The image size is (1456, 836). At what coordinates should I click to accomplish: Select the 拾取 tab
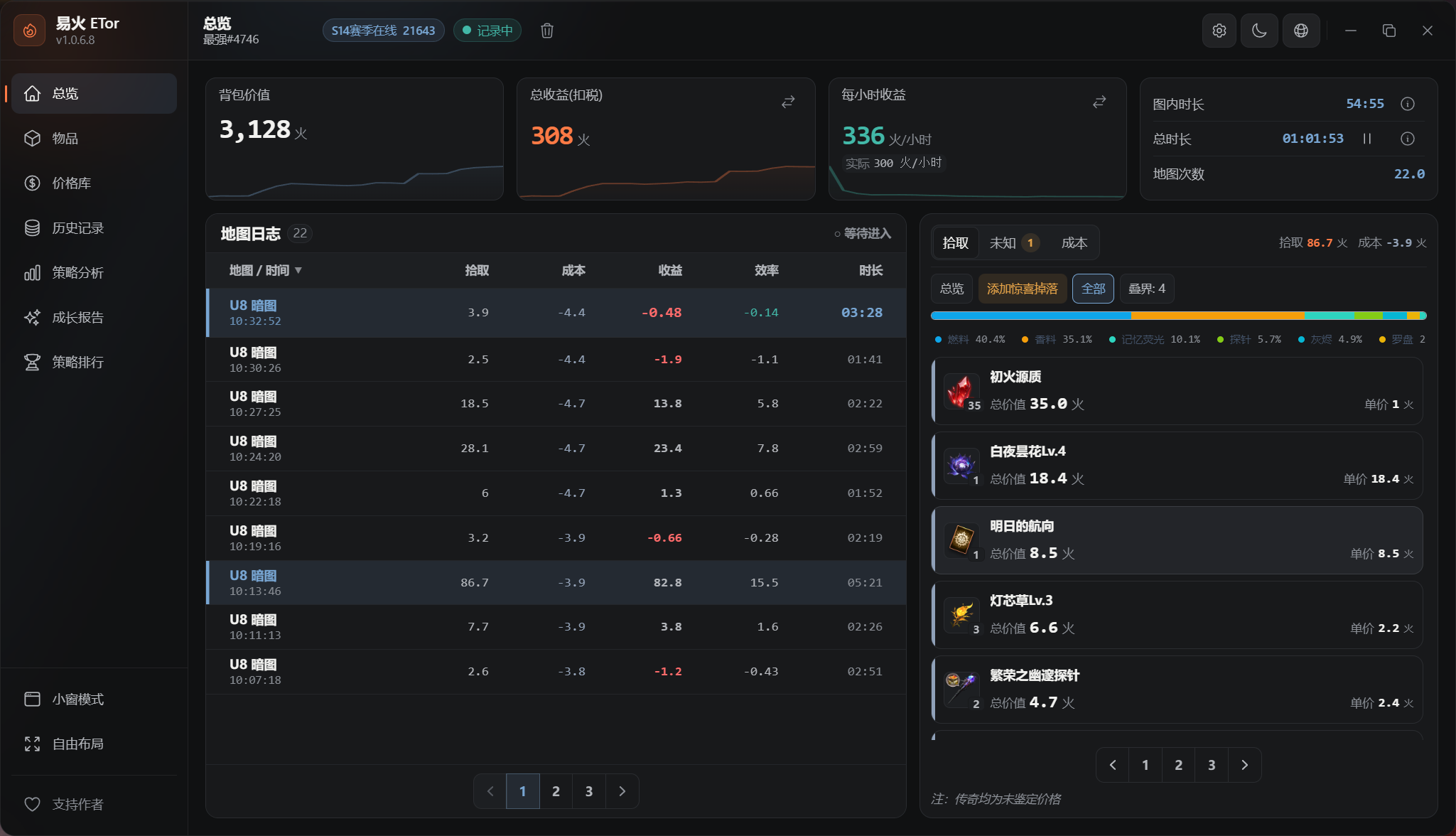coord(955,243)
